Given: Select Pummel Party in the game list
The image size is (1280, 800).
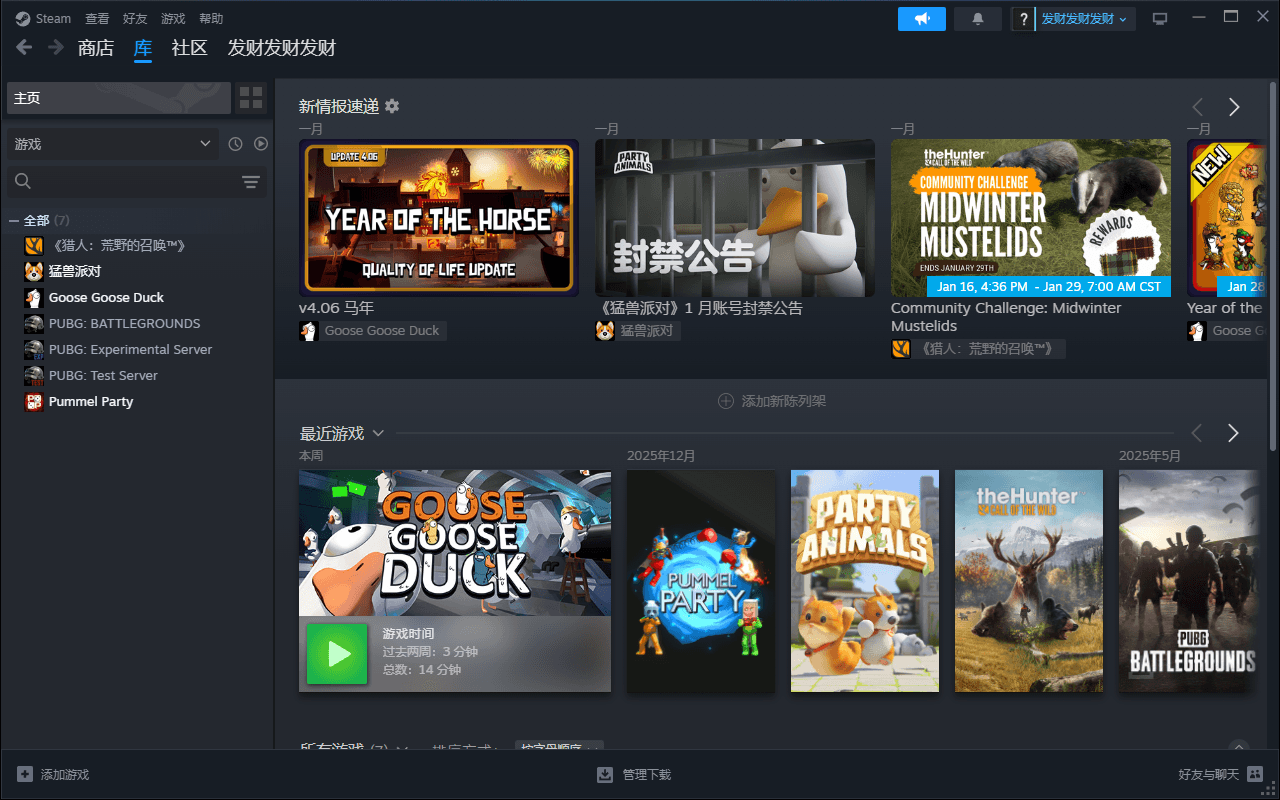Looking at the screenshot, I should click(x=91, y=401).
